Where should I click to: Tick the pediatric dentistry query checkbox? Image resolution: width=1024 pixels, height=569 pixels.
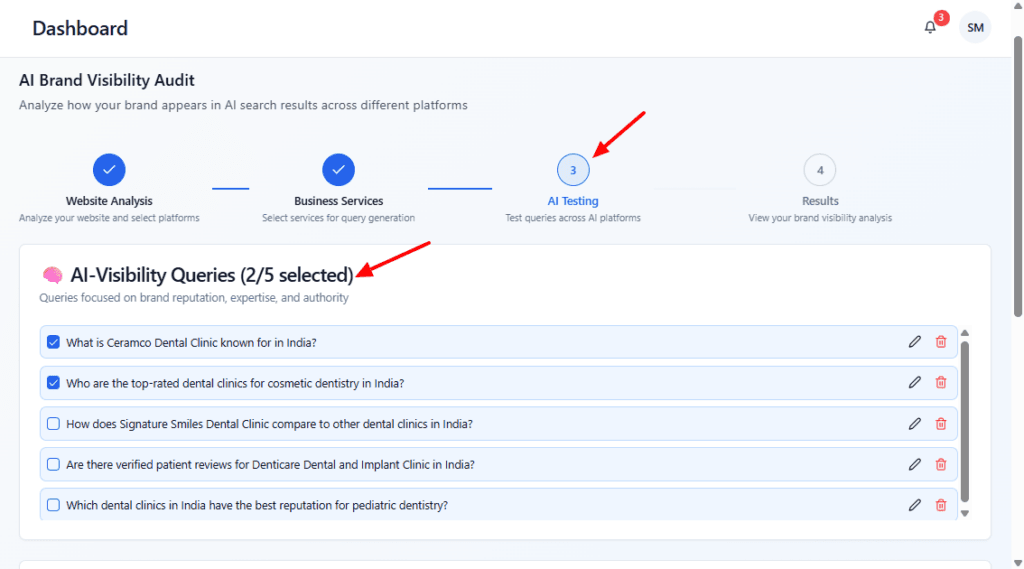coord(54,505)
